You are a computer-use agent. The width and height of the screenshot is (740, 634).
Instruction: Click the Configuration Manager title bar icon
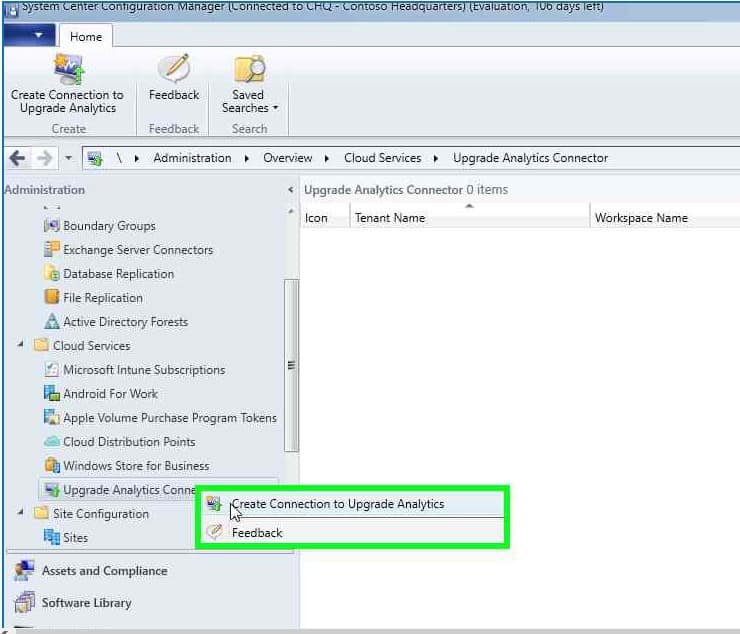(11, 9)
